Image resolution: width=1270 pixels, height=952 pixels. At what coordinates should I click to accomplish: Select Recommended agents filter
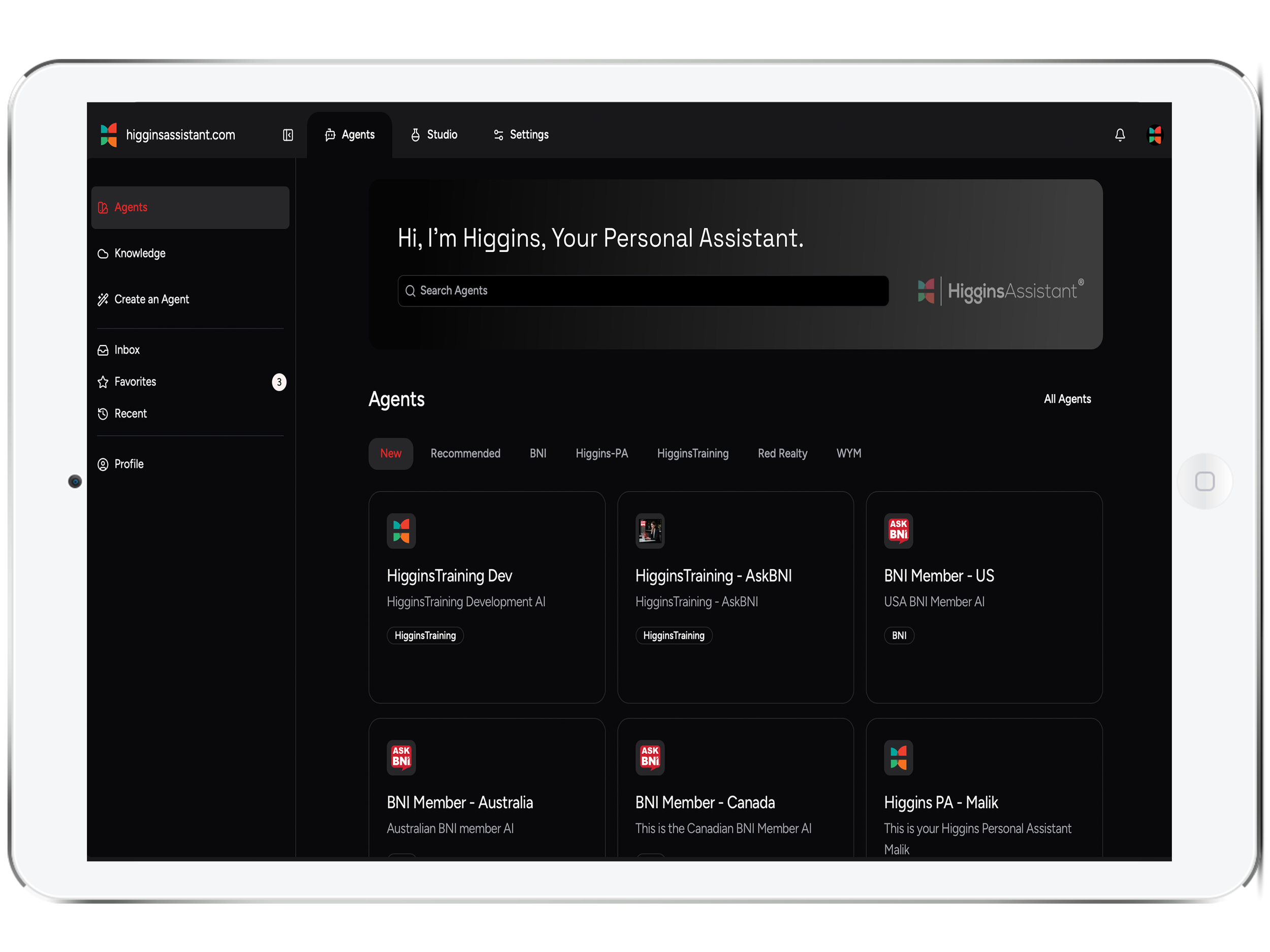coord(465,454)
